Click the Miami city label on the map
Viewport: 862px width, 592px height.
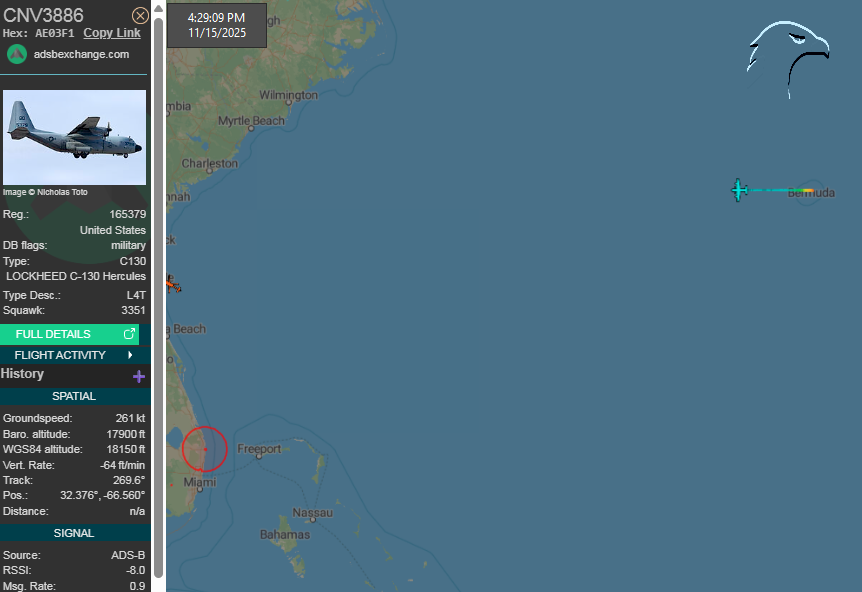200,482
